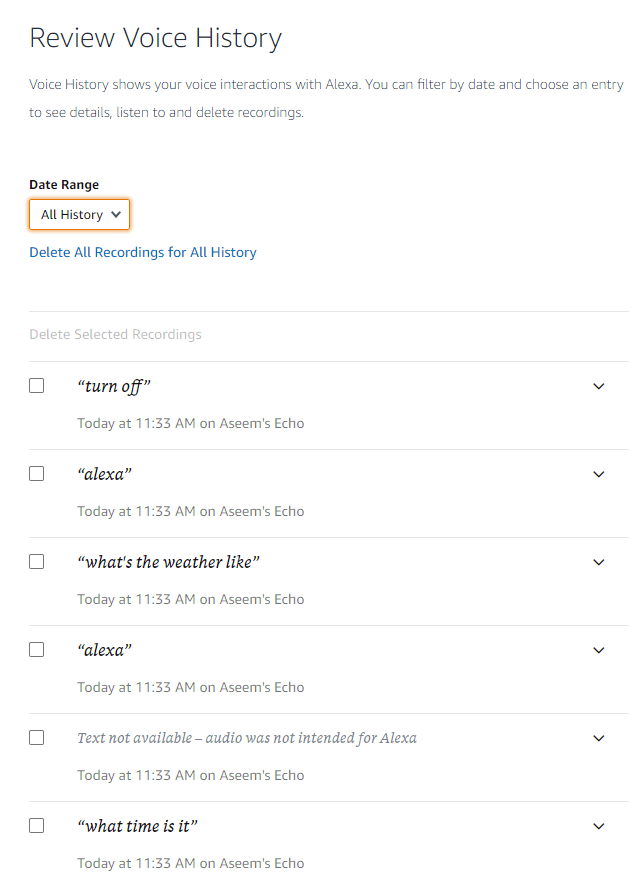The image size is (643, 882).
Task: Click the Review Voice History heading
Action: point(155,38)
